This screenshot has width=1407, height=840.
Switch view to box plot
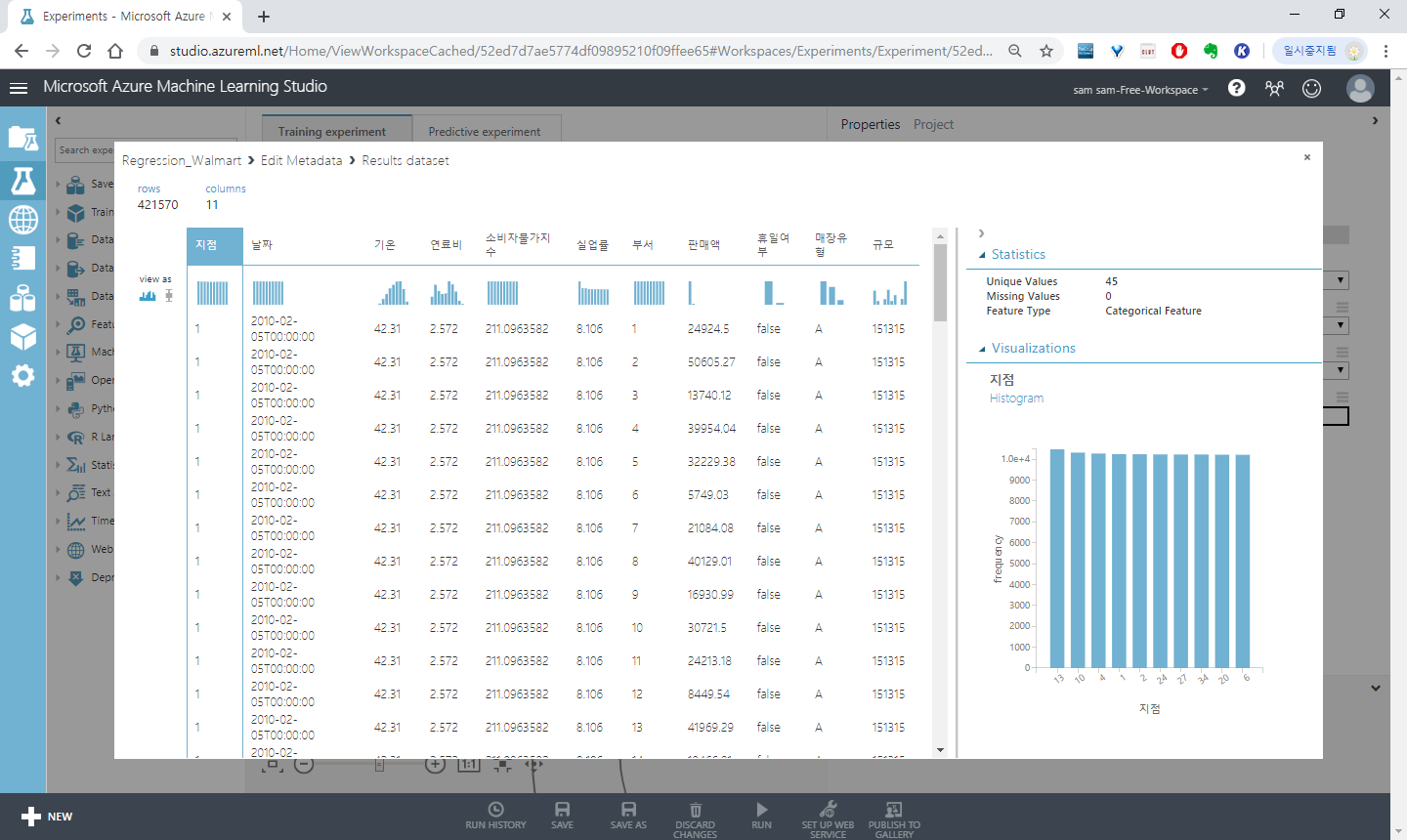(169, 295)
